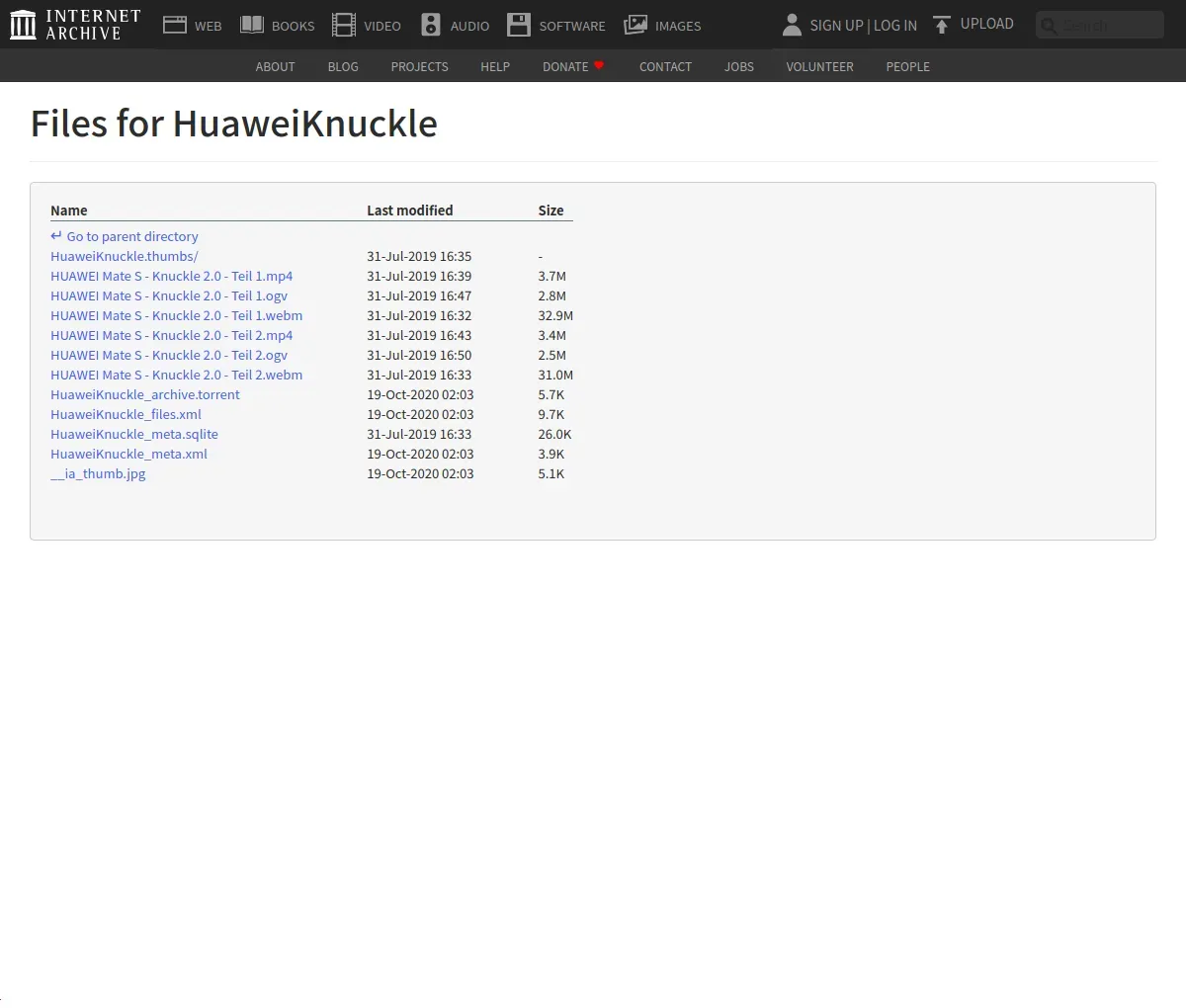Open the Audio speaker icon
The width and height of the screenshot is (1186, 1008).
tap(431, 25)
